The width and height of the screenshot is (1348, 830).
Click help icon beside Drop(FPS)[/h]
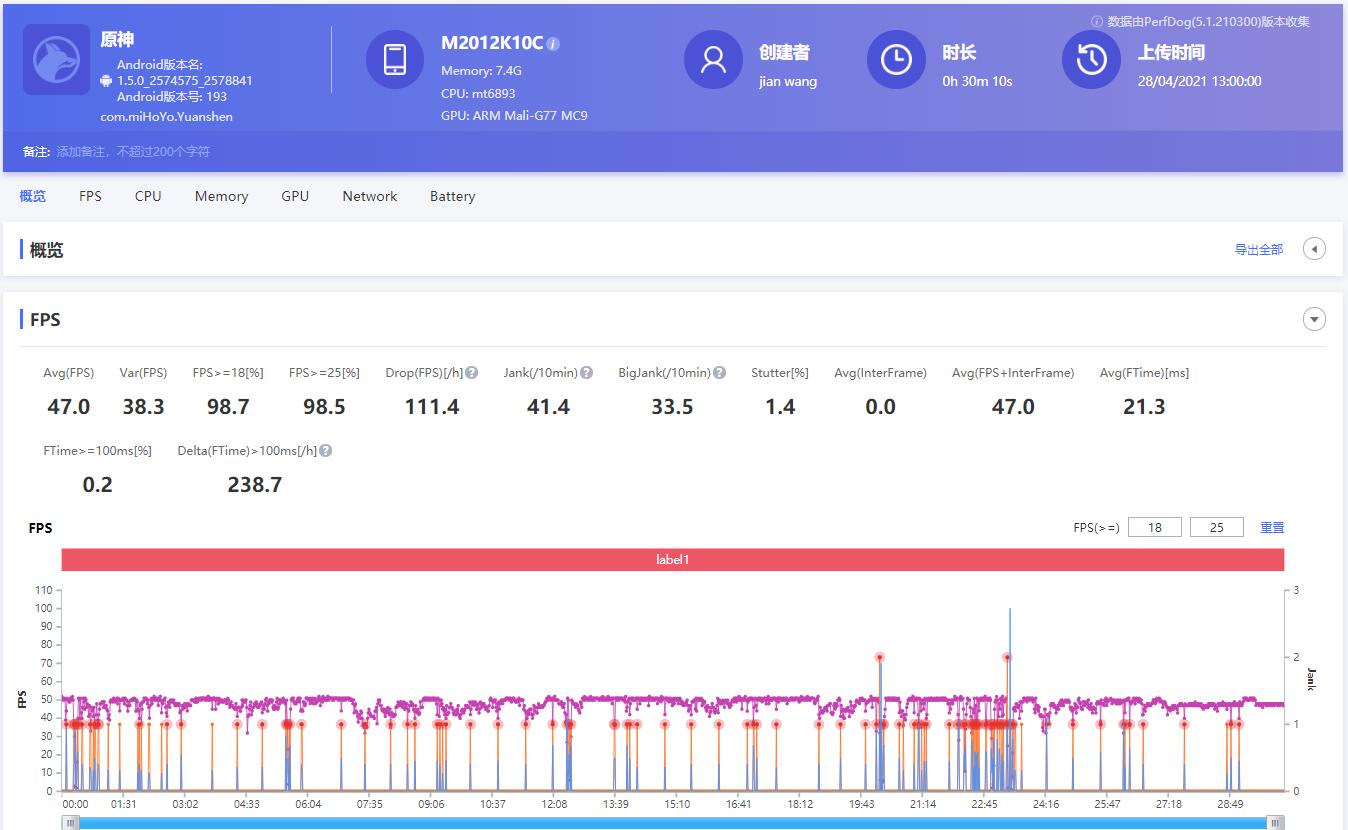coord(471,373)
